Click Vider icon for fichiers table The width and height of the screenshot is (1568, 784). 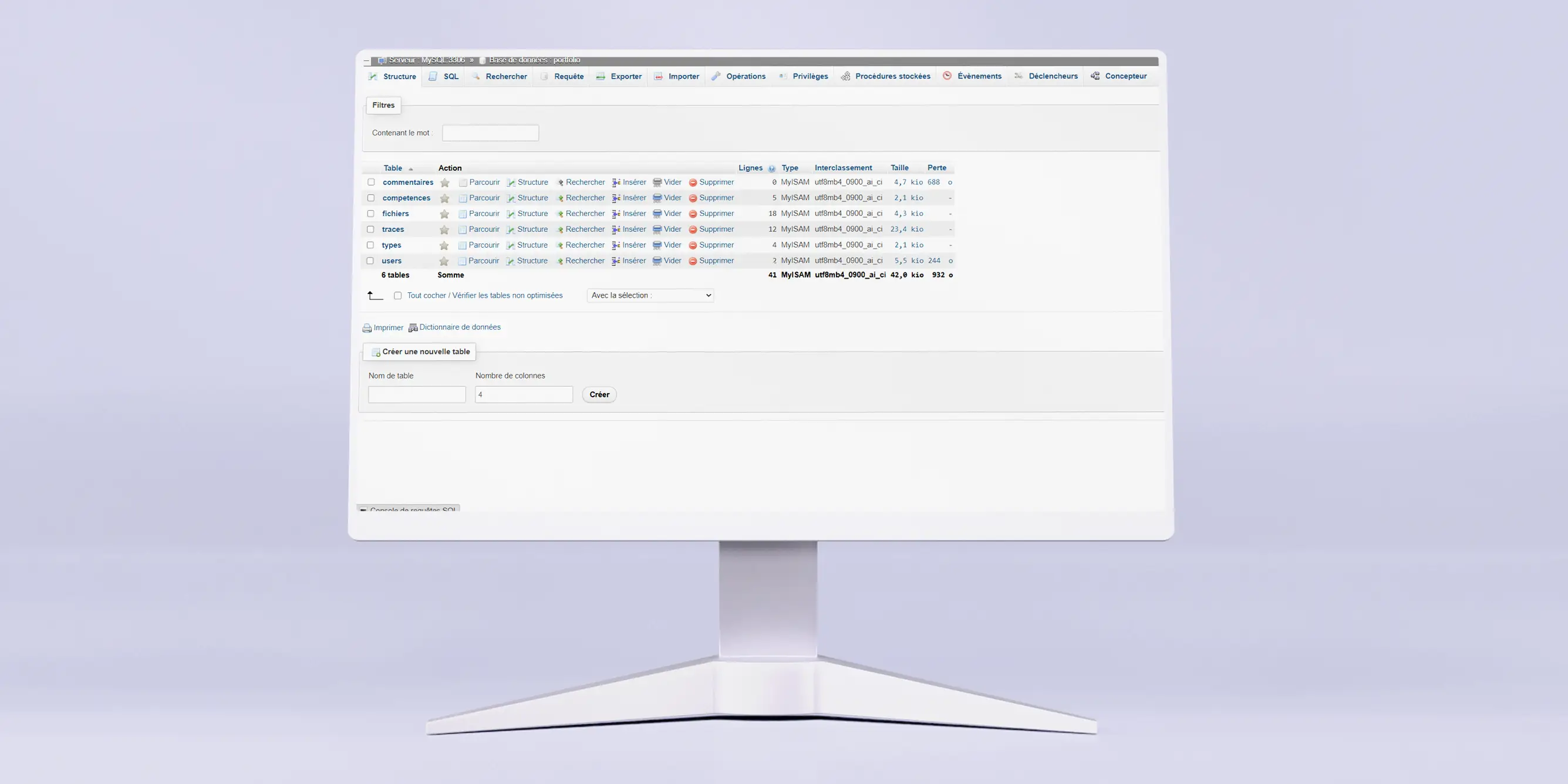(657, 214)
